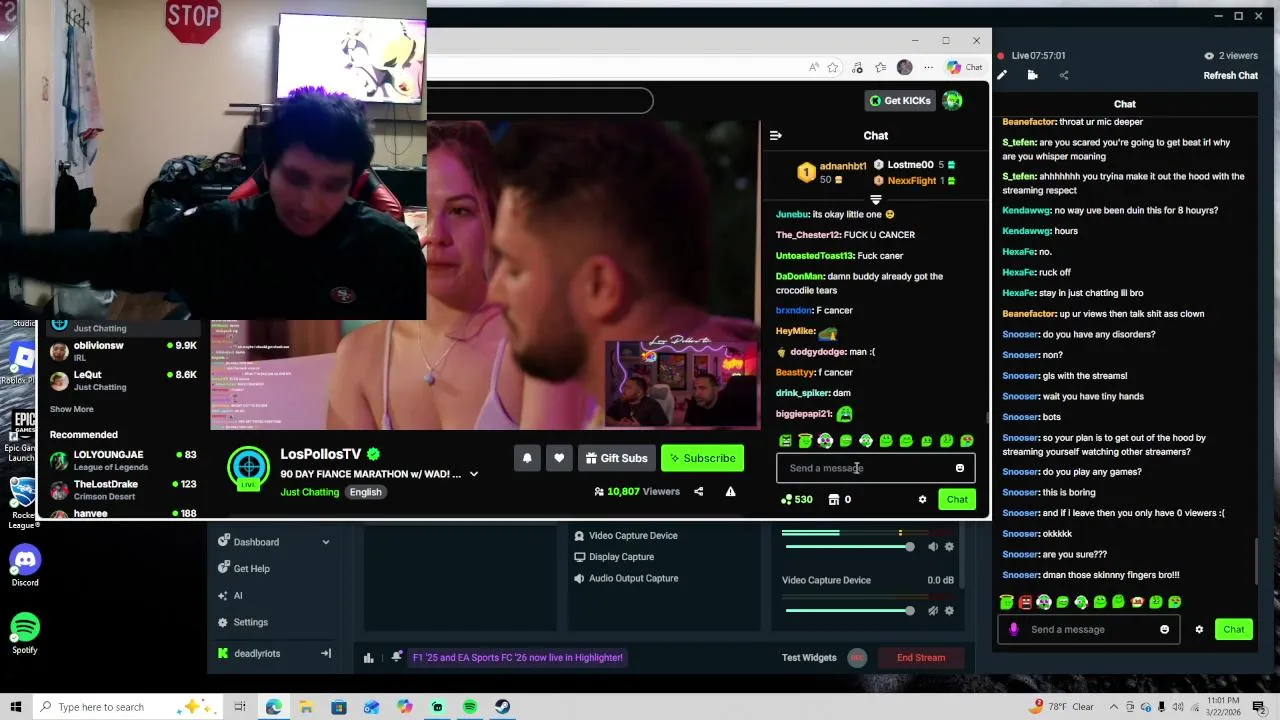
Task: Expand stream title dropdown chevron
Action: (474, 474)
